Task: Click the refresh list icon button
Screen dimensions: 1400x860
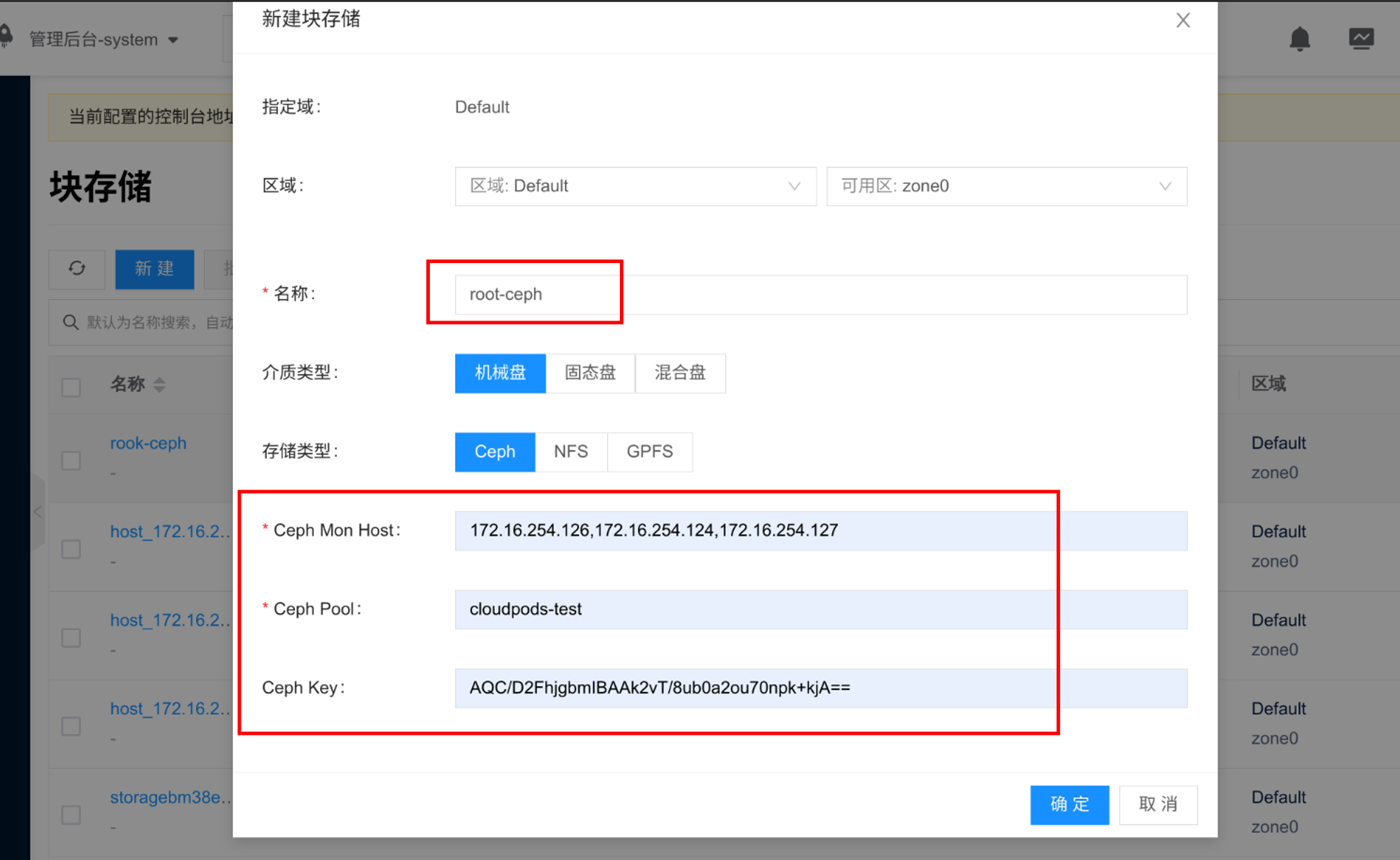Action: (77, 269)
